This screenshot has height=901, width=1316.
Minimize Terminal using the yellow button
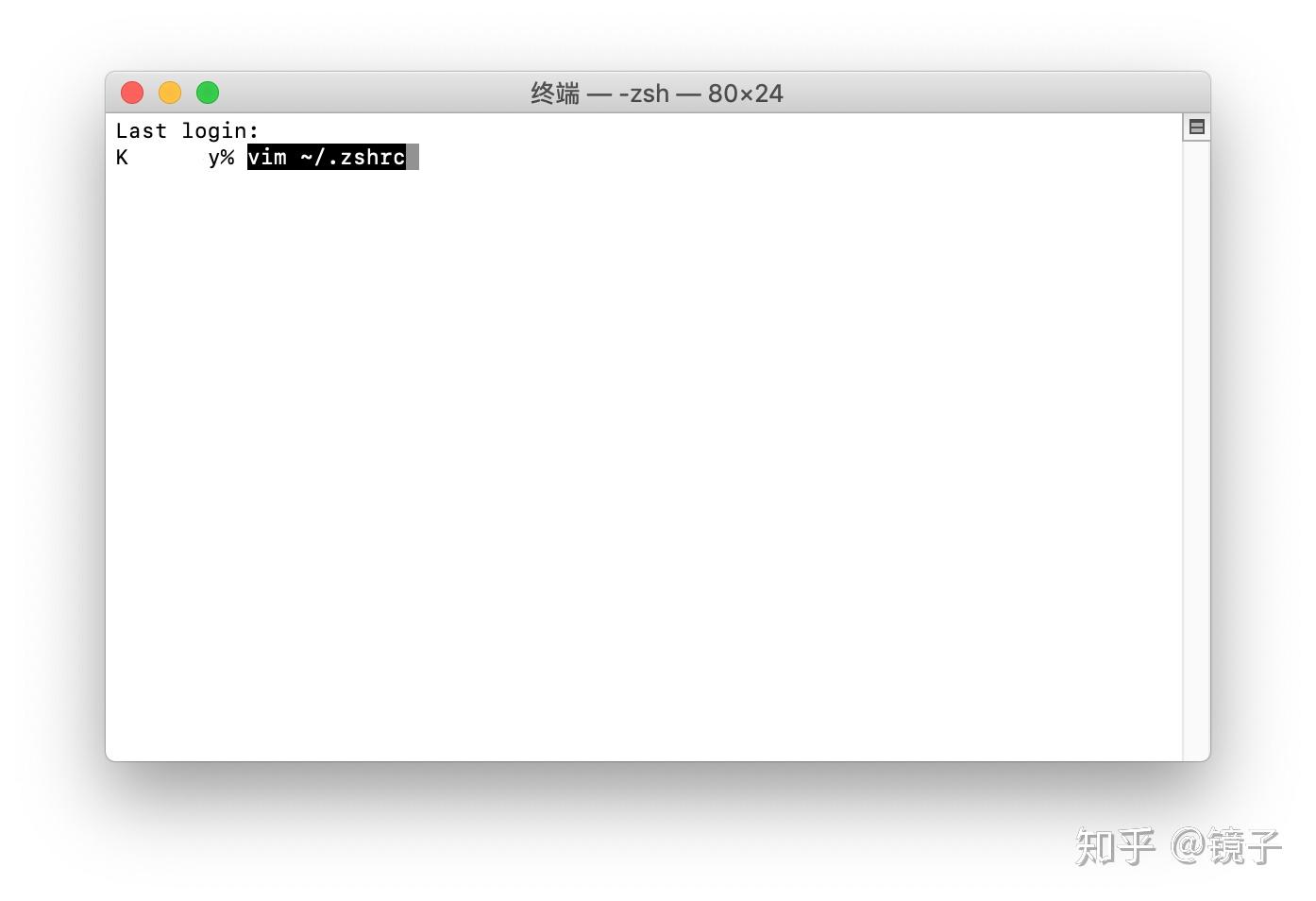170,93
